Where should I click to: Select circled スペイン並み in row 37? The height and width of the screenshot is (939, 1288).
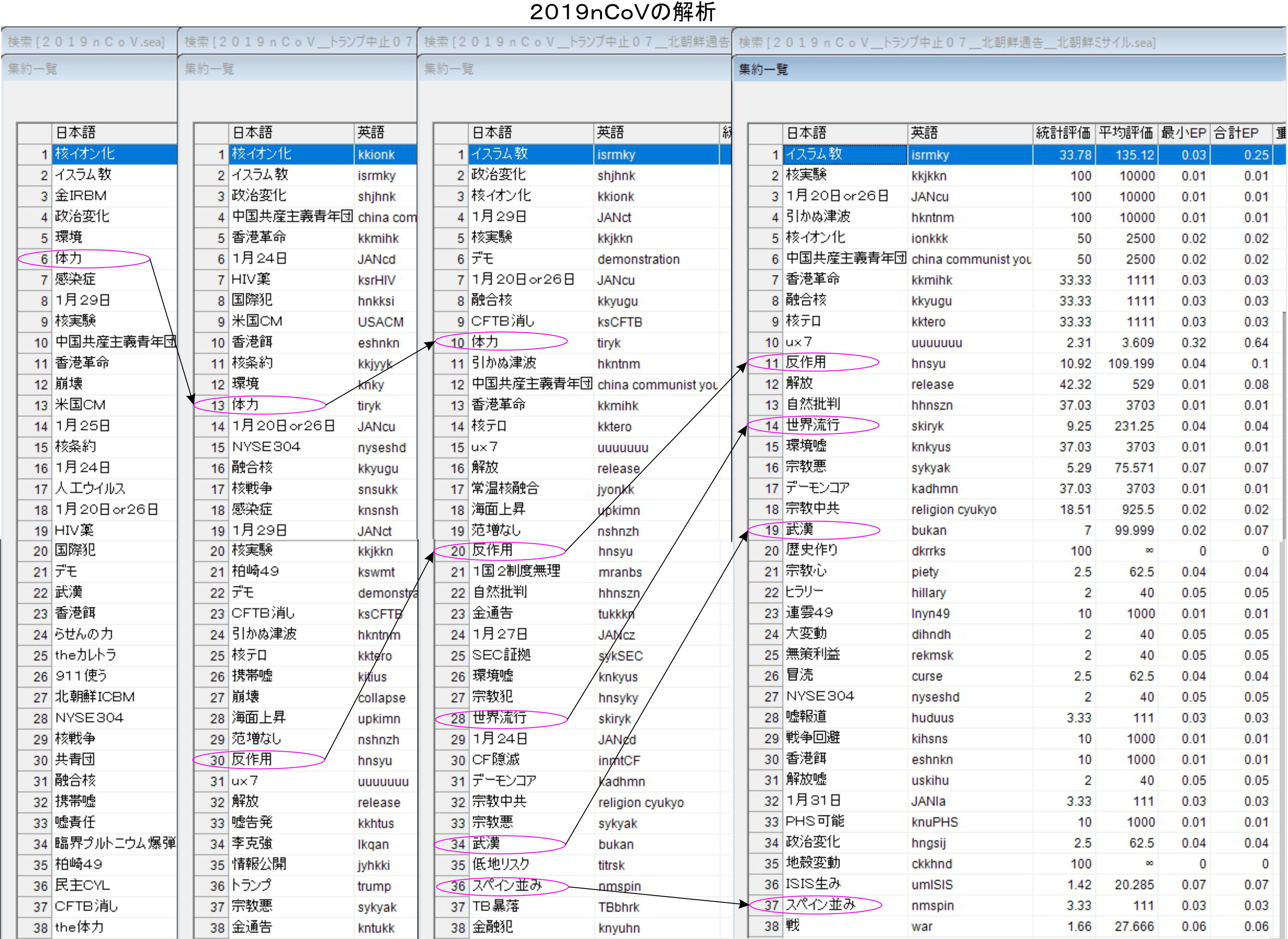pyautogui.click(x=821, y=905)
